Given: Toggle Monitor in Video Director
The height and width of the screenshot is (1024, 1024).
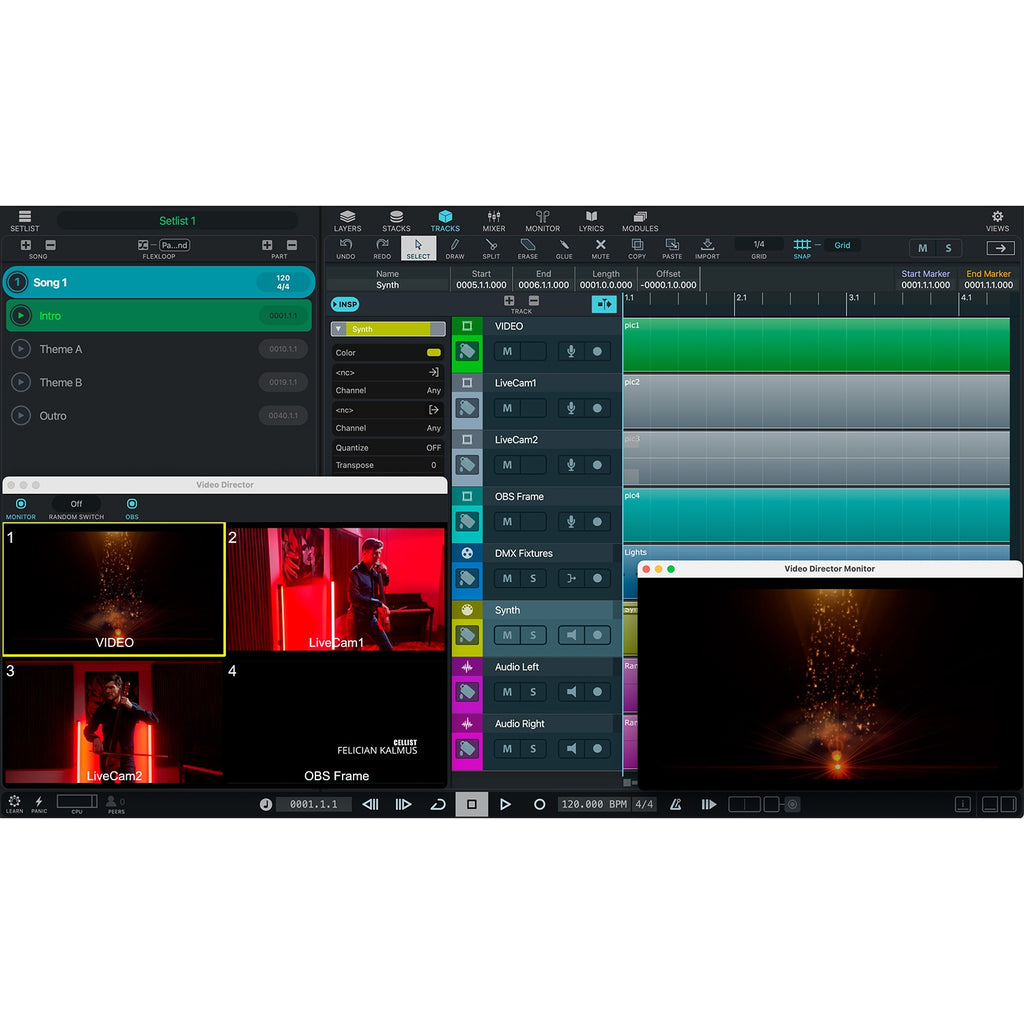Looking at the screenshot, I should pos(21,508).
